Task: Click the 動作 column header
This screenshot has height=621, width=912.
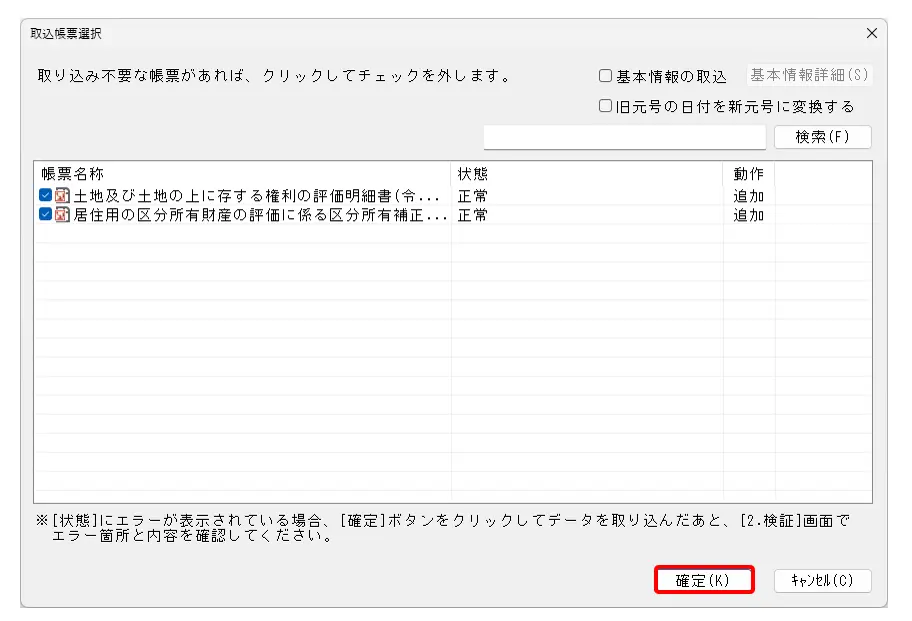Action: tap(748, 174)
